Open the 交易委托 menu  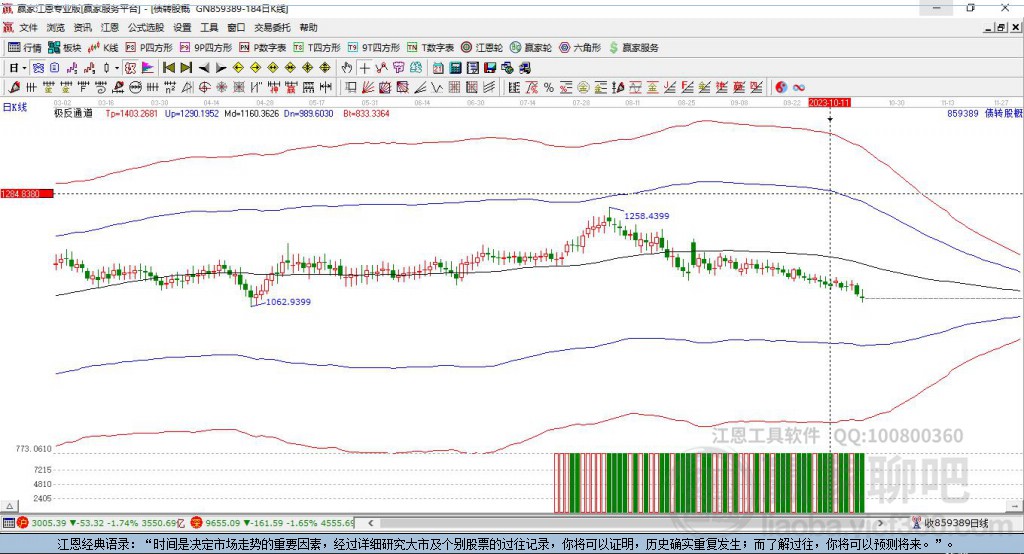coord(272,27)
